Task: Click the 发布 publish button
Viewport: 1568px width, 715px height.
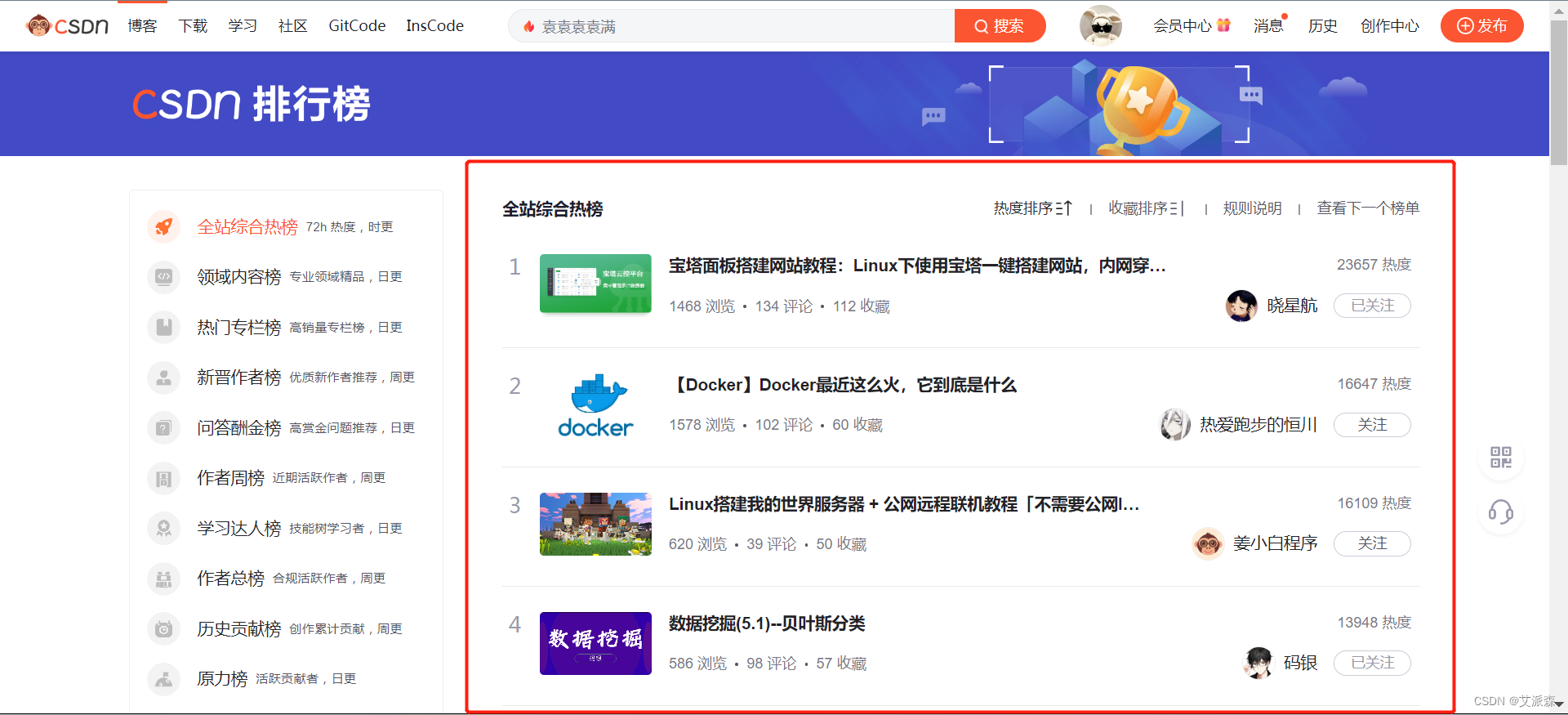Action: pos(1482,26)
